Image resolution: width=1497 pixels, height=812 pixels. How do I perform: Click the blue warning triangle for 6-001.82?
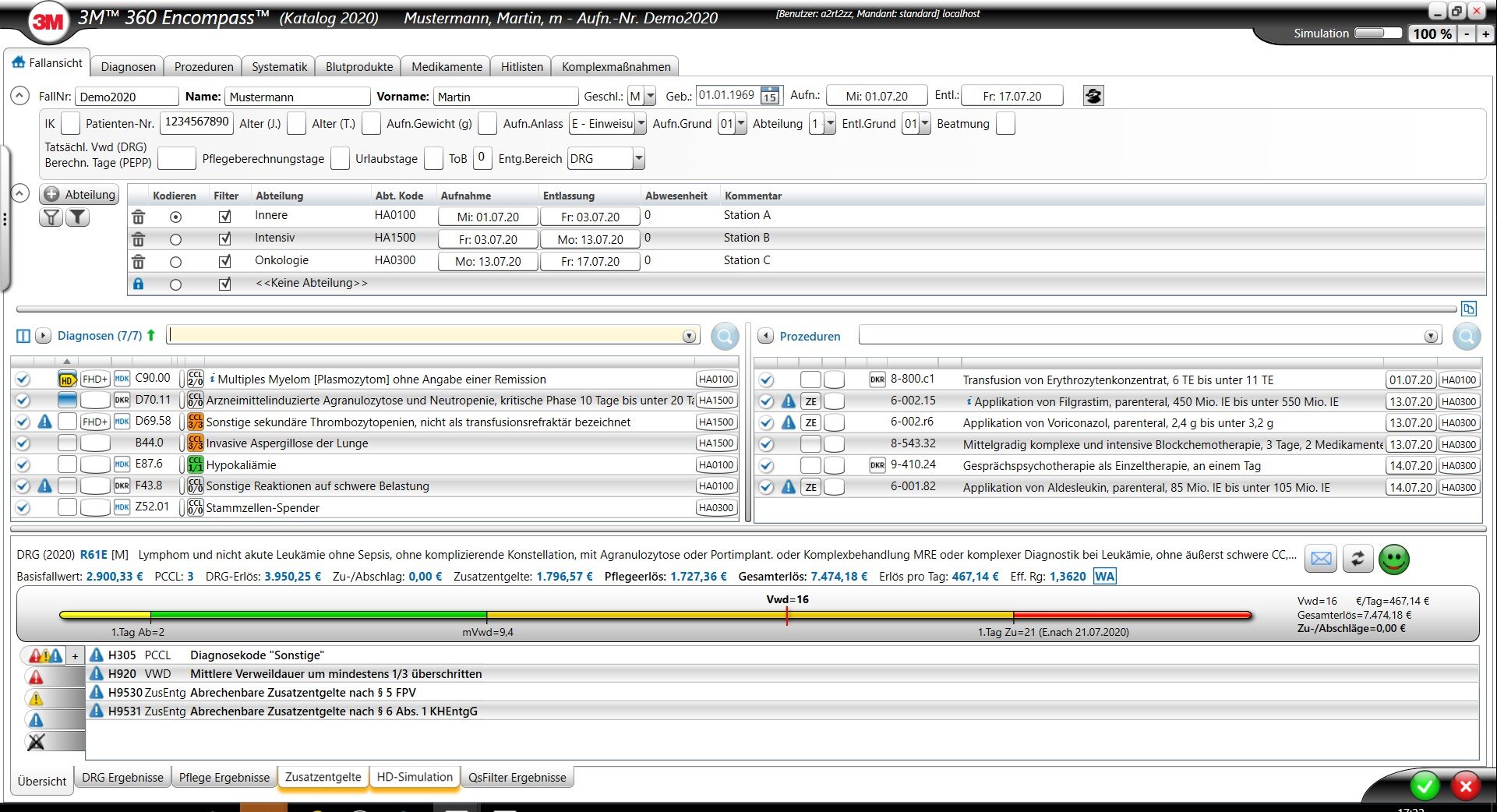789,487
